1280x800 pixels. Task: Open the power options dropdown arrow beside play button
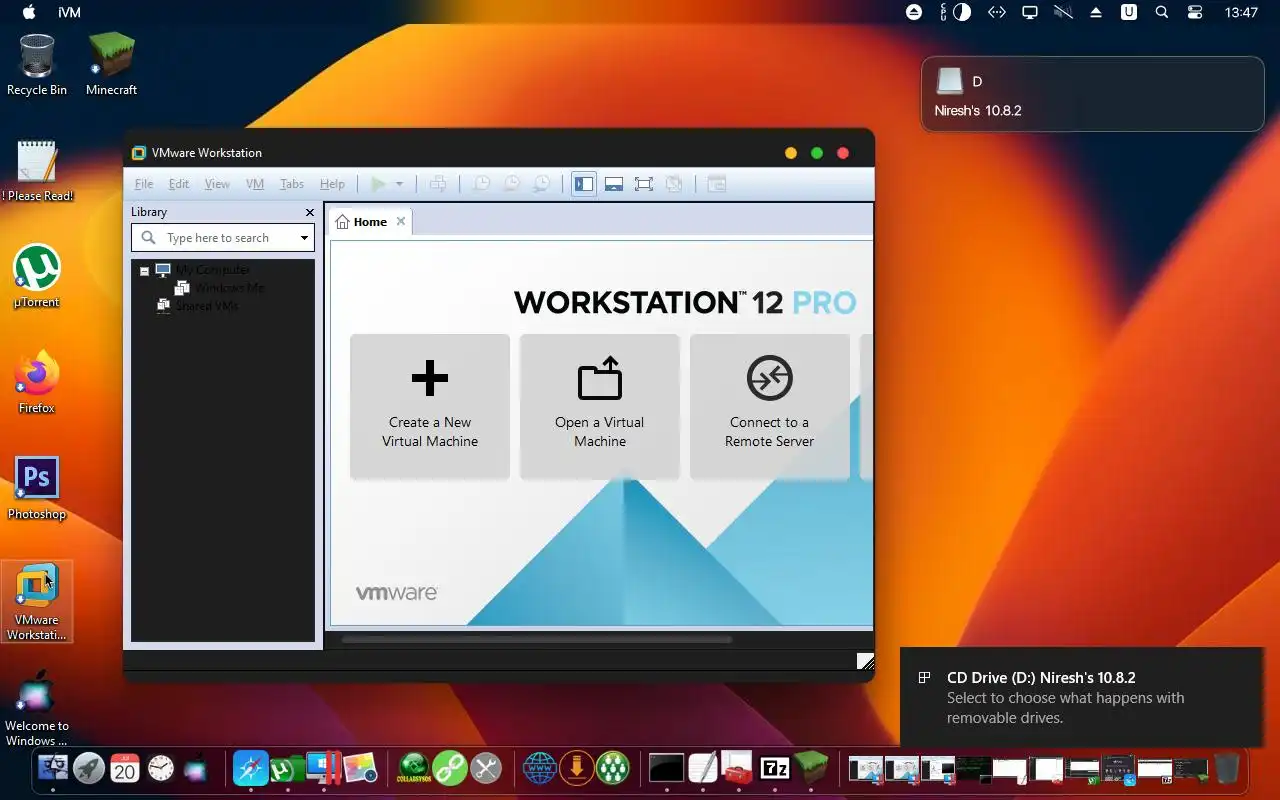point(399,184)
